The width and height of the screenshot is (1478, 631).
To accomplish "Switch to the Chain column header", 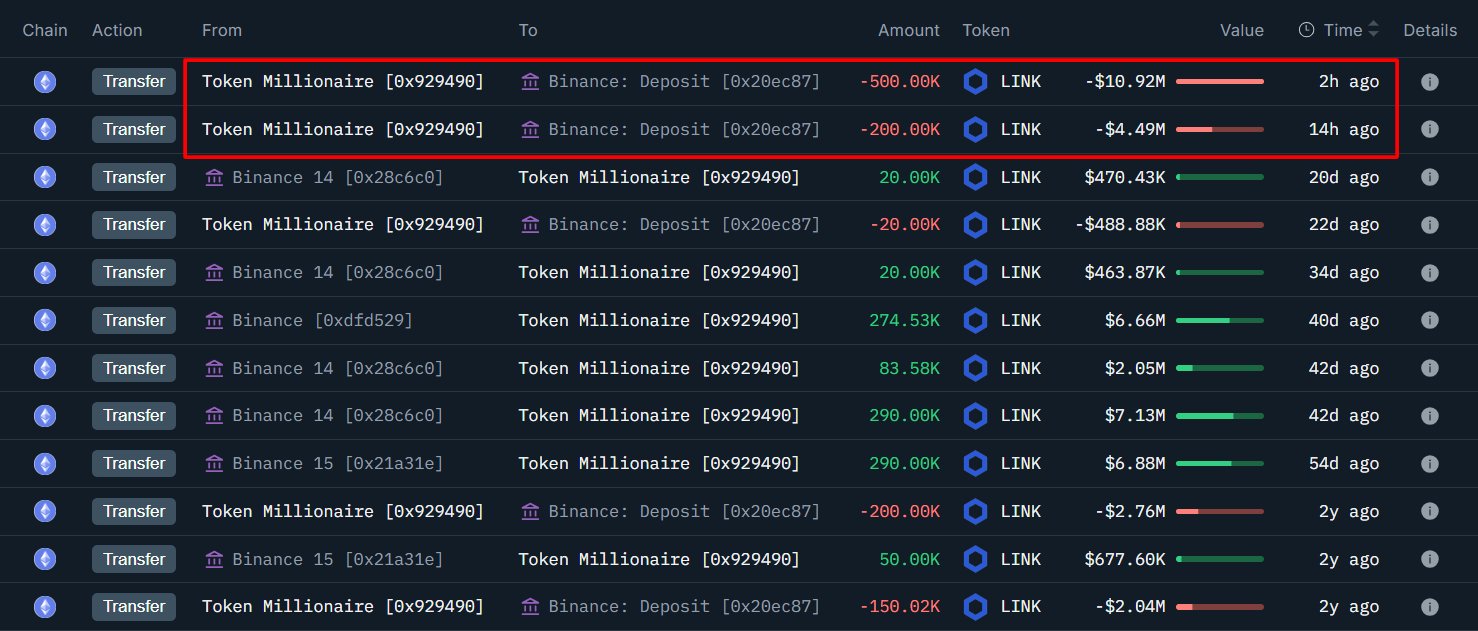I will [x=45, y=30].
